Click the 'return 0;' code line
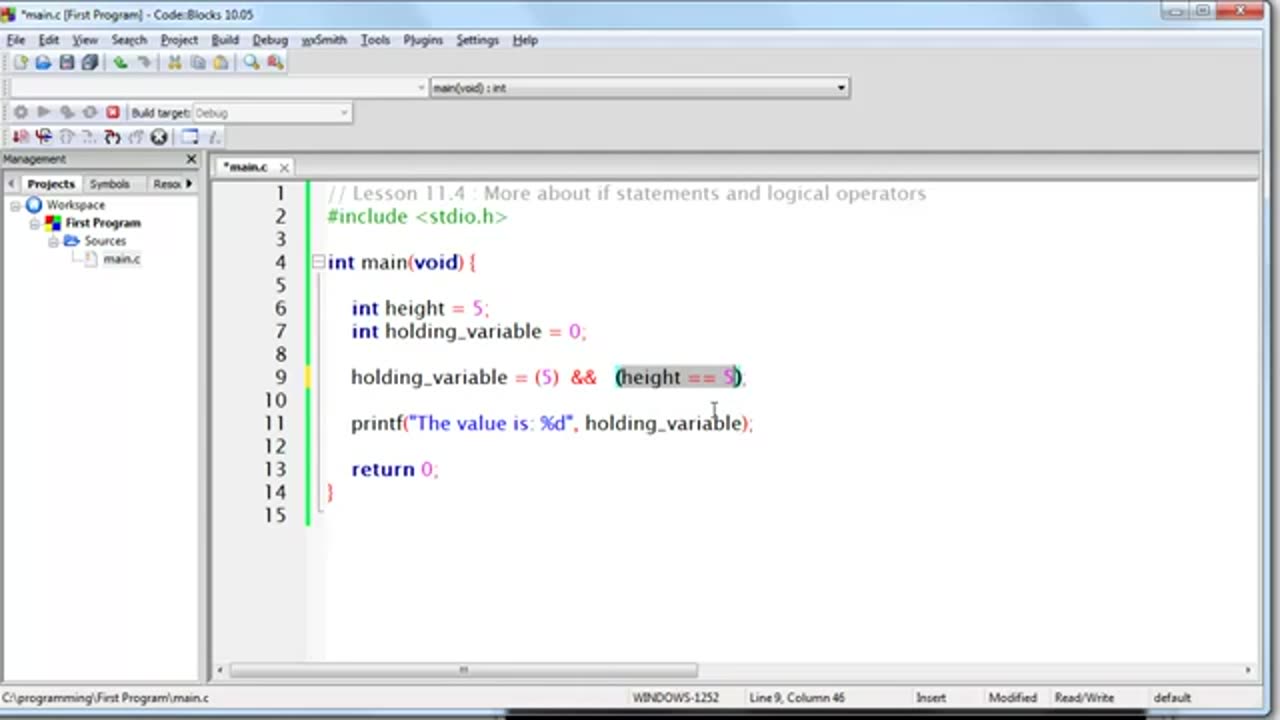This screenshot has width=1280, height=720. click(x=394, y=469)
